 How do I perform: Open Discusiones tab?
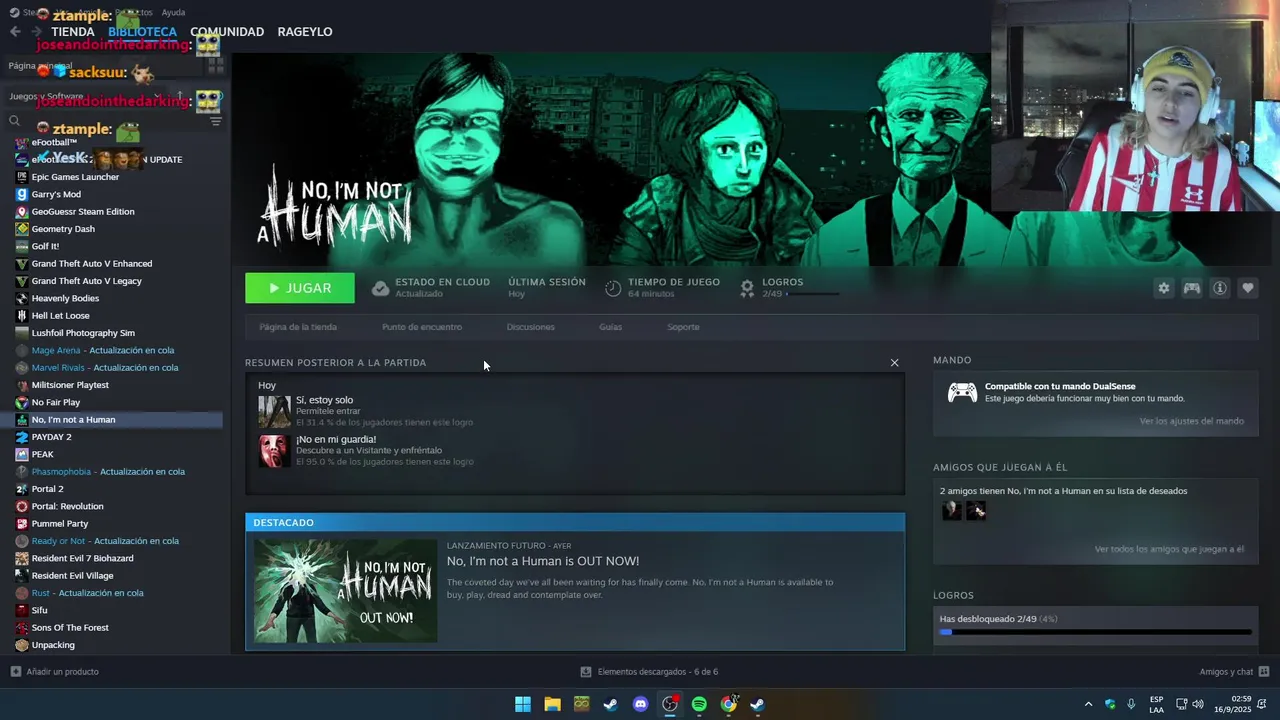pos(530,327)
